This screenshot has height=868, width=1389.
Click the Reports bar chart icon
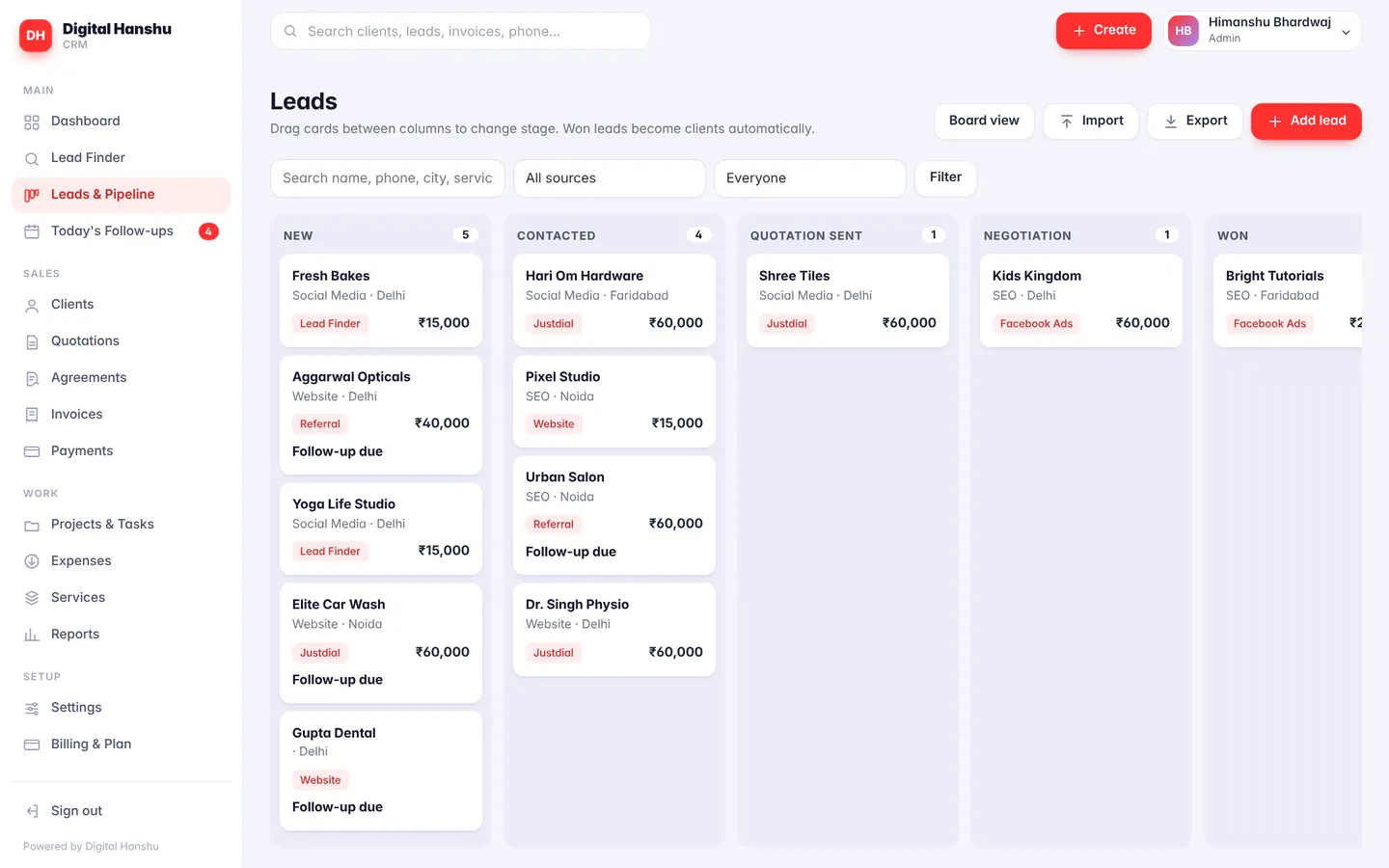pos(32,635)
